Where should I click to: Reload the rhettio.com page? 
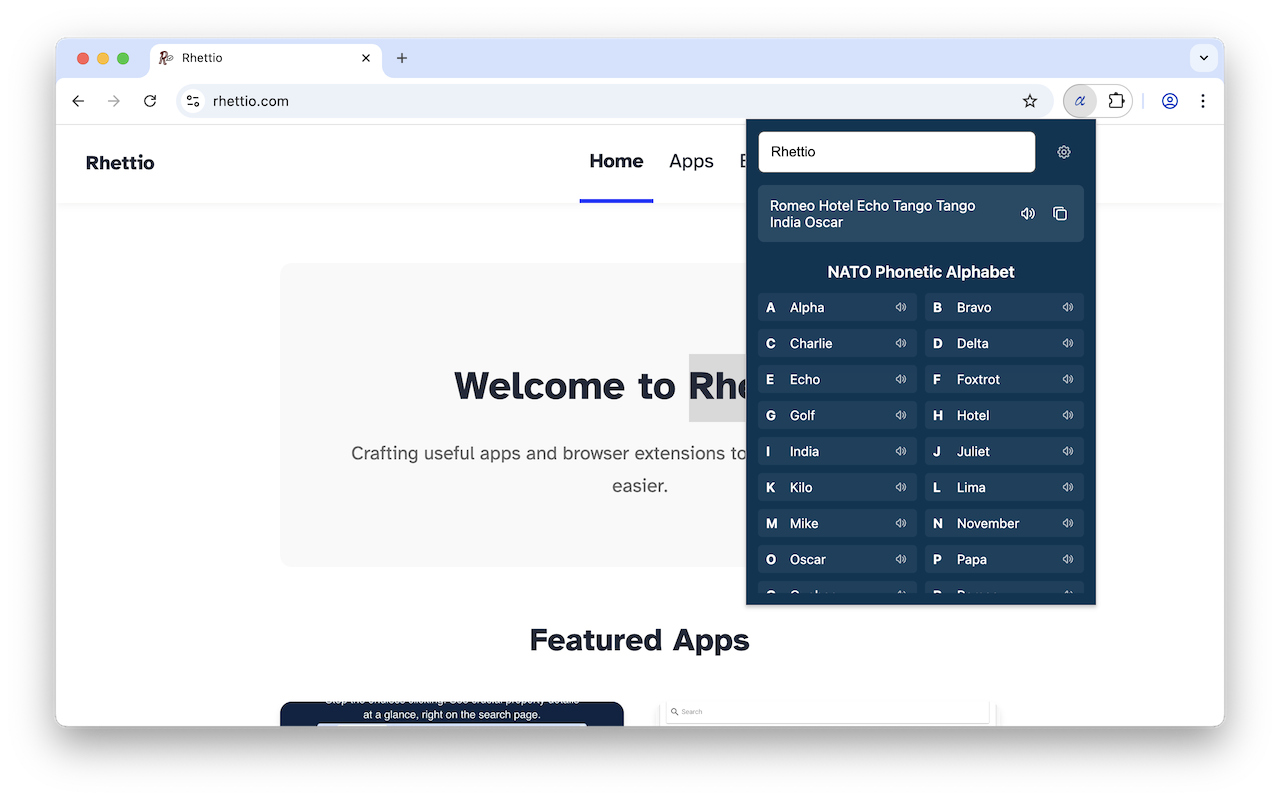pyautogui.click(x=150, y=101)
